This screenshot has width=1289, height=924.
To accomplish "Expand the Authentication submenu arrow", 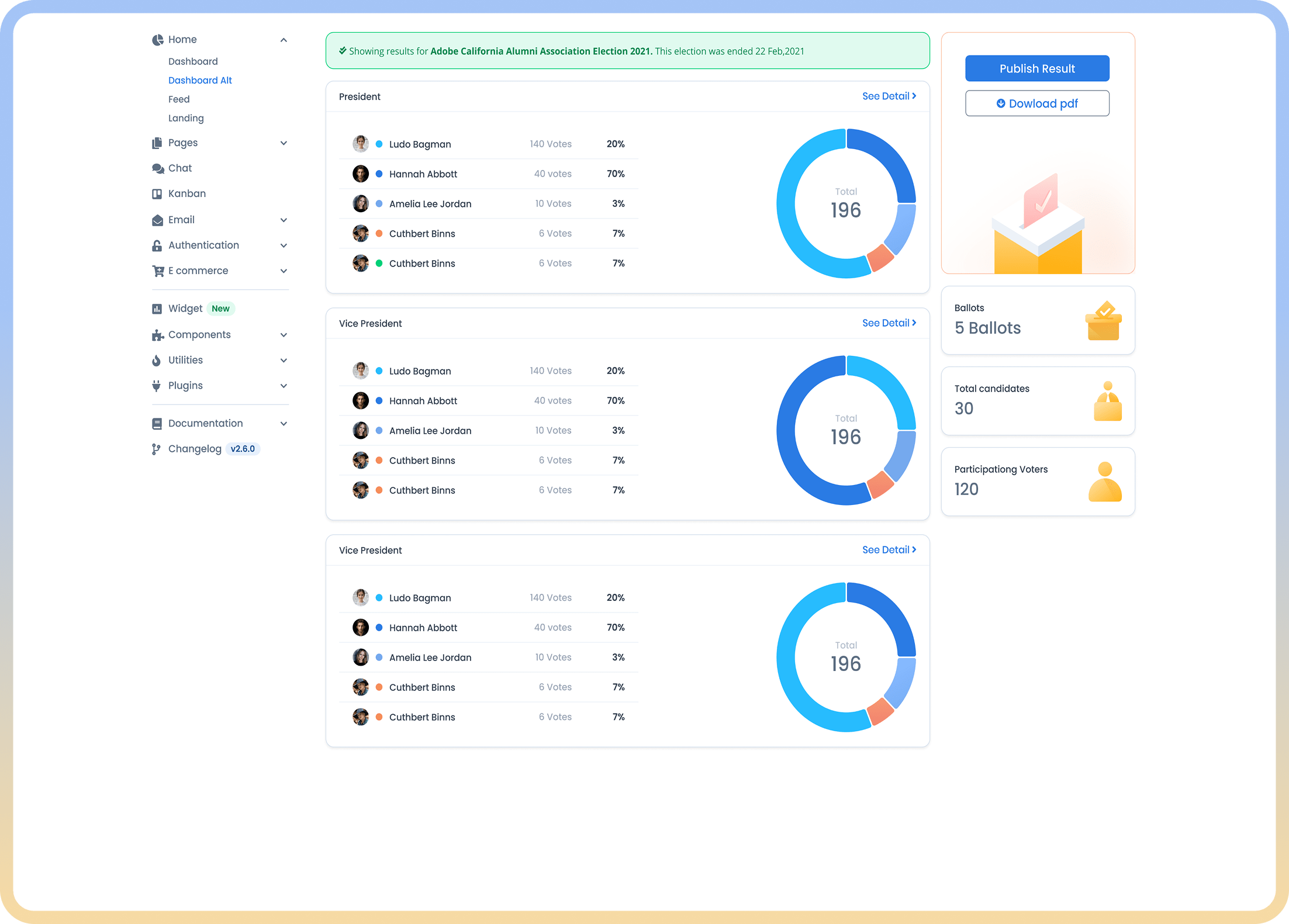I will (284, 245).
